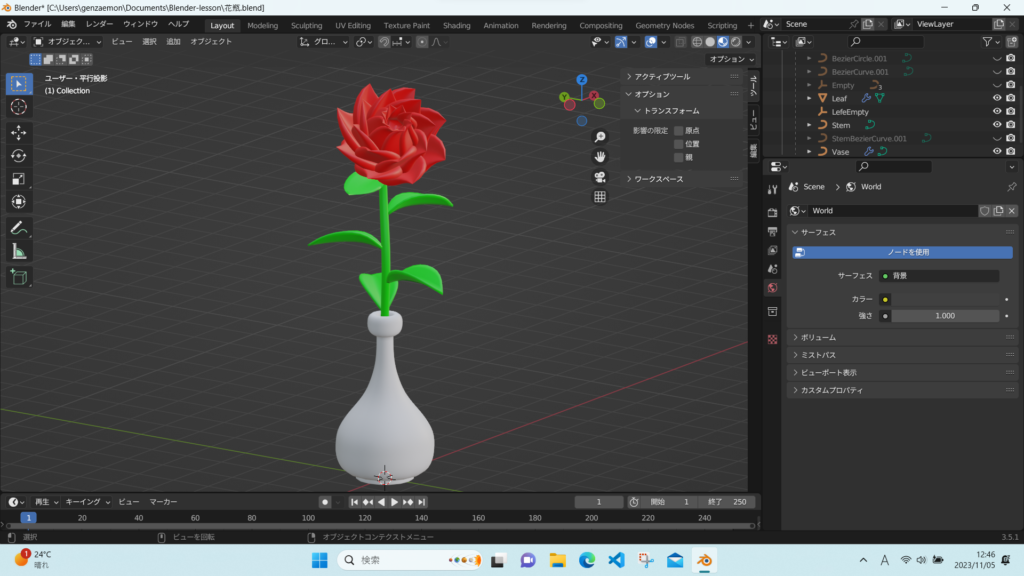
Task: Open the Texture properties tab icon
Action: [773, 340]
